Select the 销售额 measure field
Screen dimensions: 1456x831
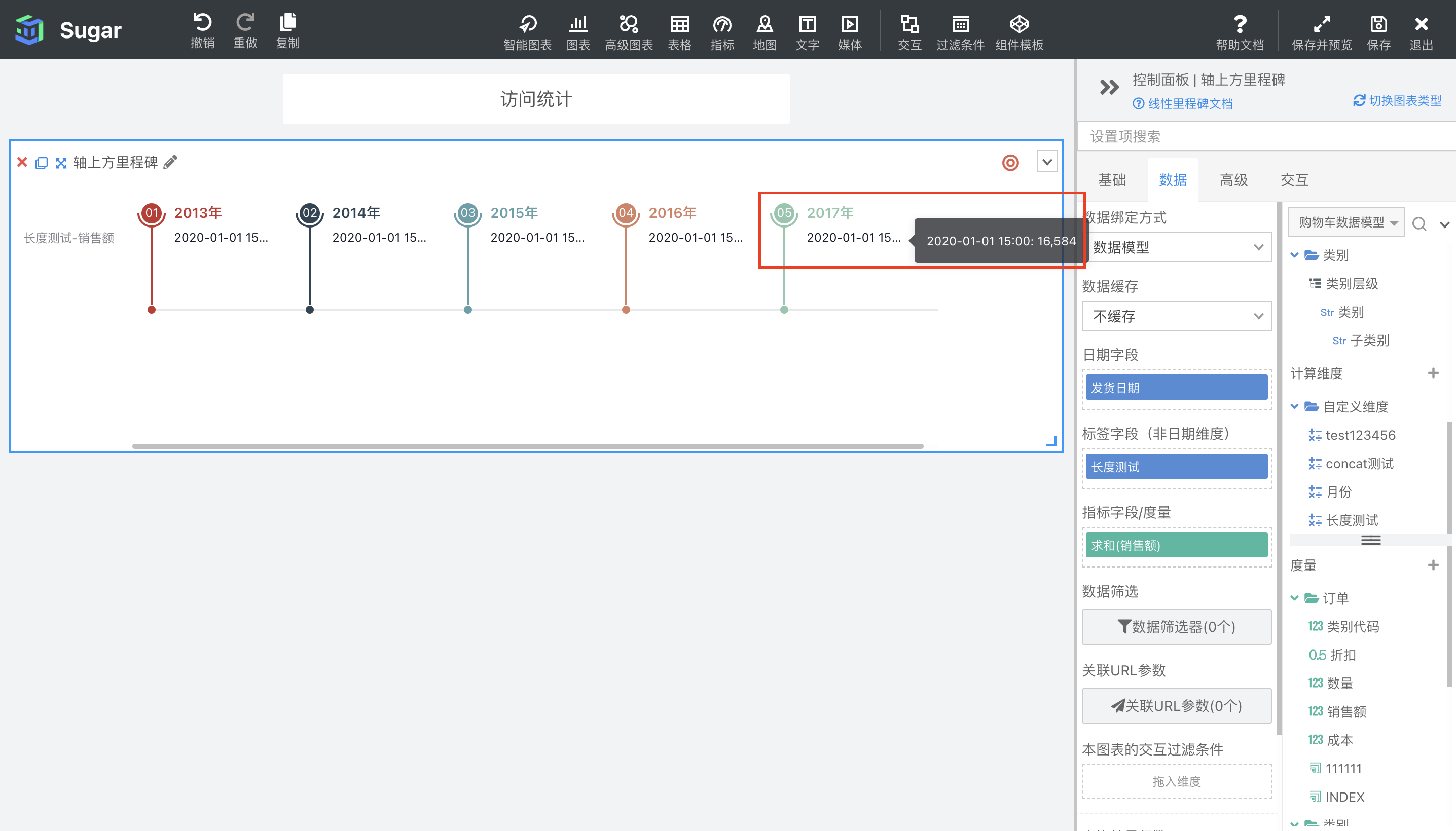[x=1337, y=712]
